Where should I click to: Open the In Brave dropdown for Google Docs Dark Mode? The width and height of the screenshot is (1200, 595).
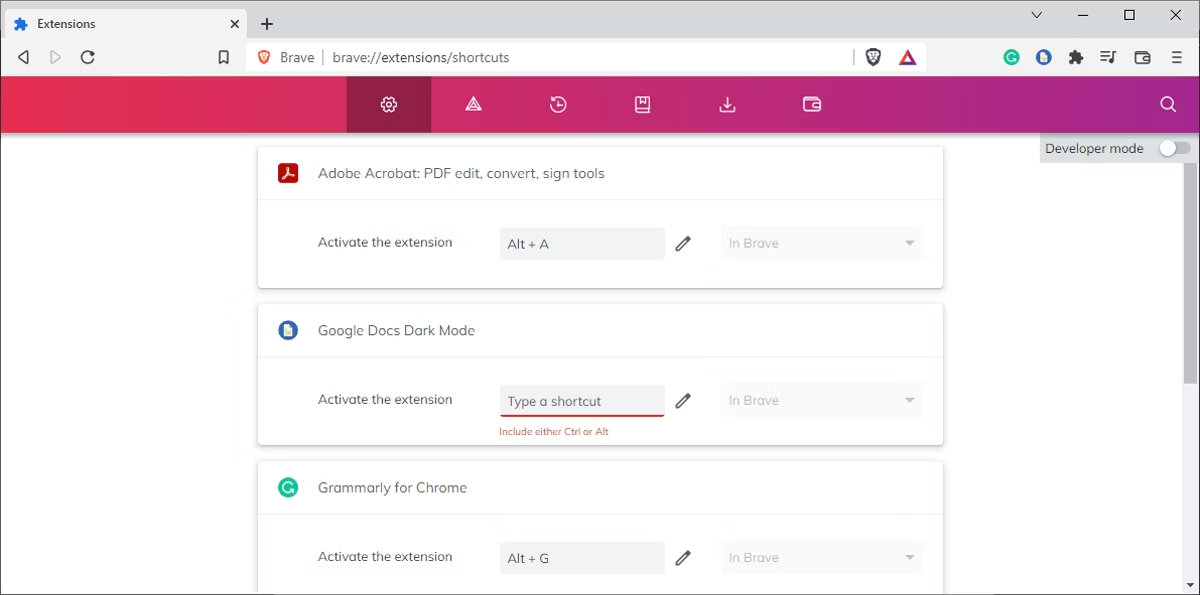click(820, 400)
